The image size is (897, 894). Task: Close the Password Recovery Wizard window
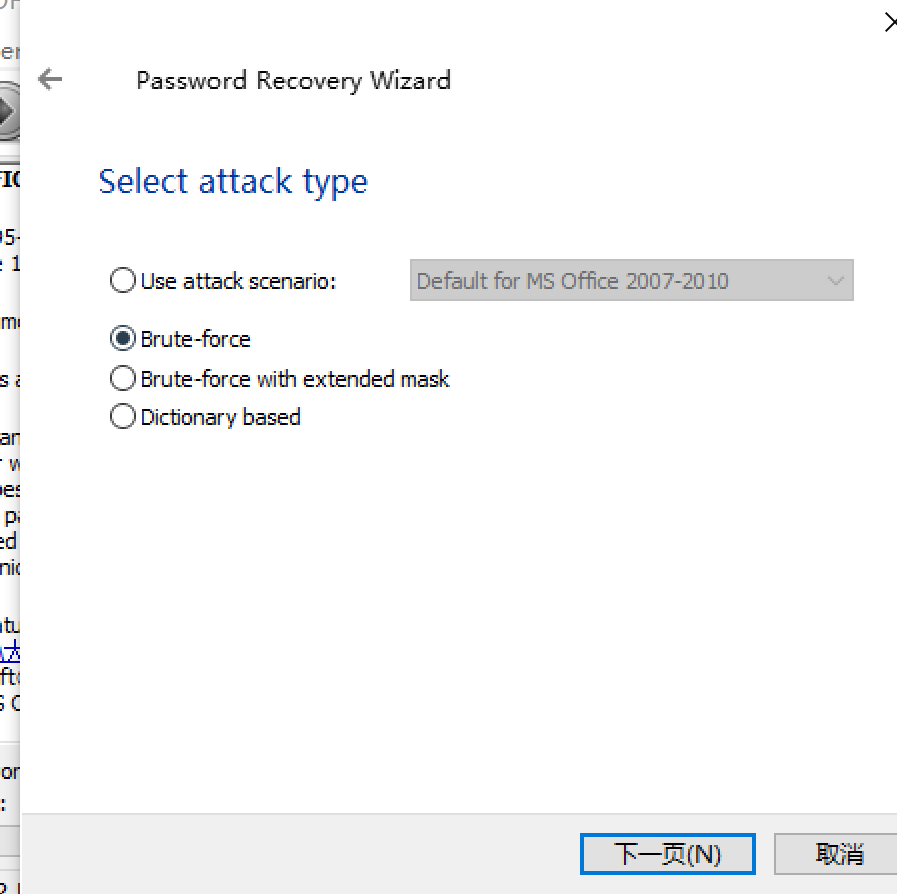889,22
